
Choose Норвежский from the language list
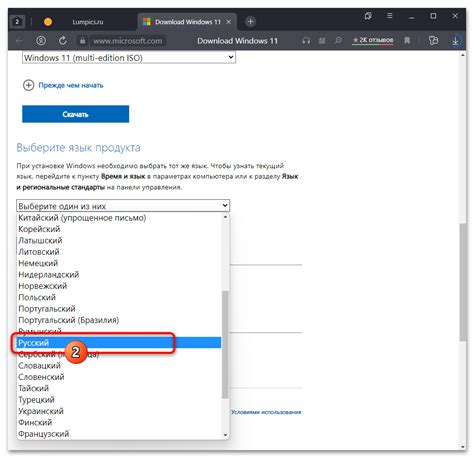click(x=119, y=286)
